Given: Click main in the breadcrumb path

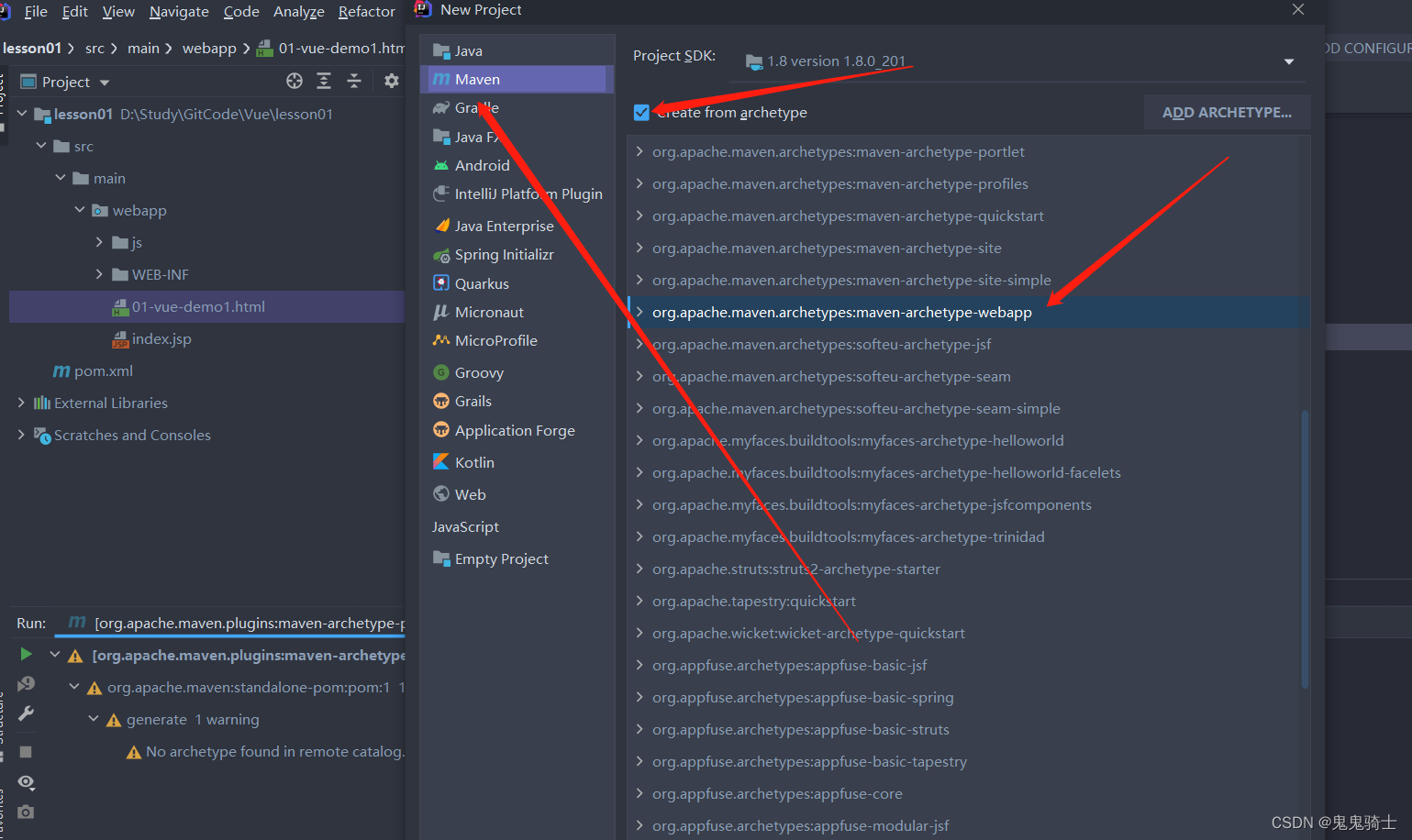Looking at the screenshot, I should (x=143, y=49).
